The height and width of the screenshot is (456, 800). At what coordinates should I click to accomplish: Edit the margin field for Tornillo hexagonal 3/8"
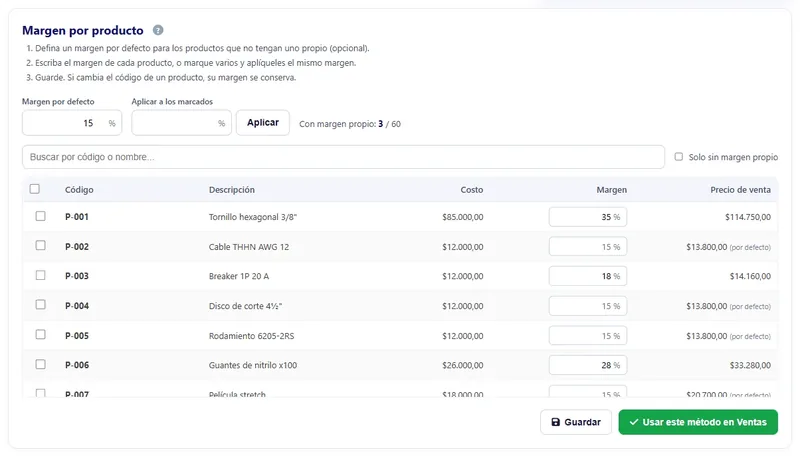588,217
